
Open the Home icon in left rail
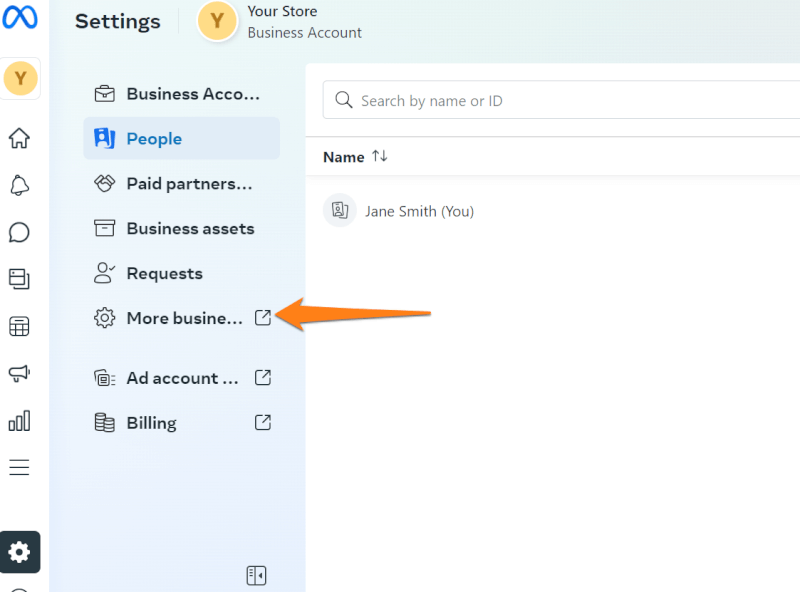[x=19, y=138]
